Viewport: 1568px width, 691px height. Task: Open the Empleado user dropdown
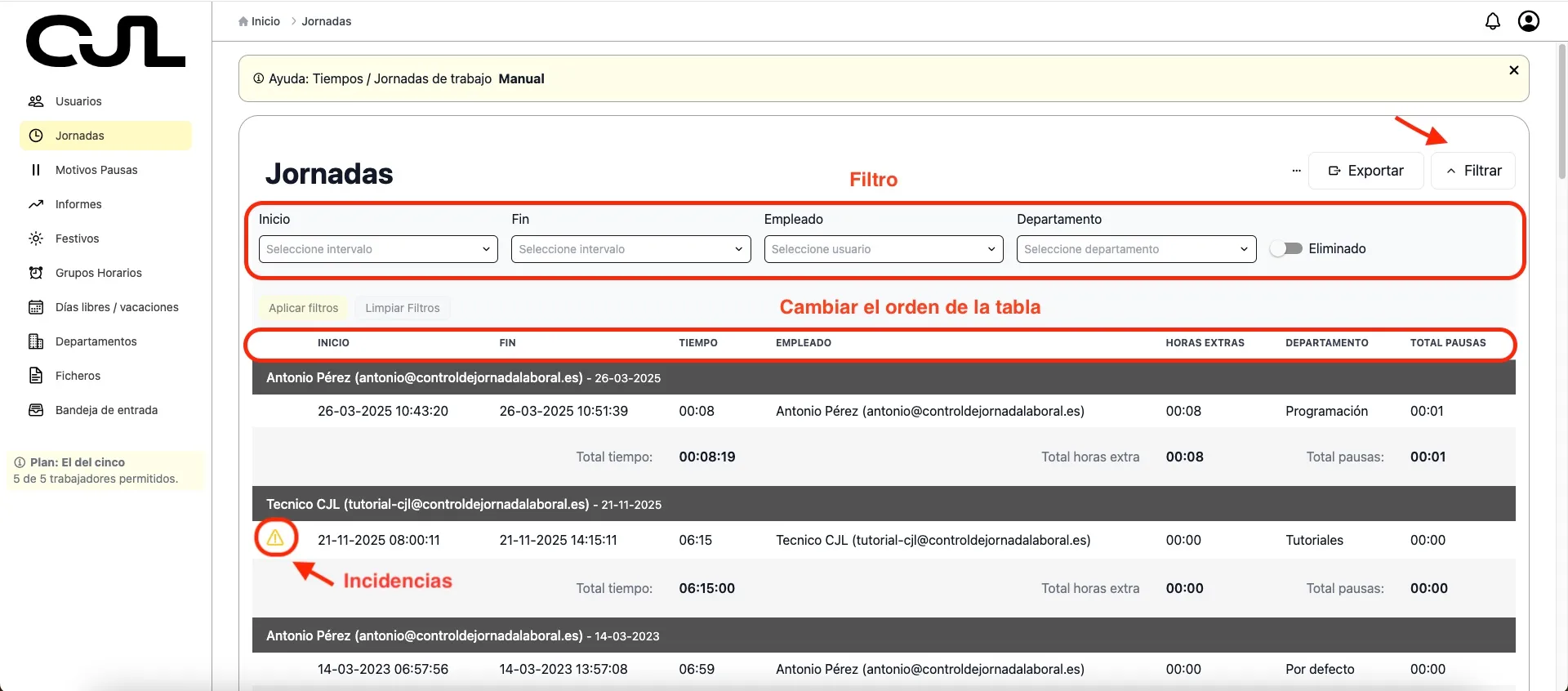(883, 249)
